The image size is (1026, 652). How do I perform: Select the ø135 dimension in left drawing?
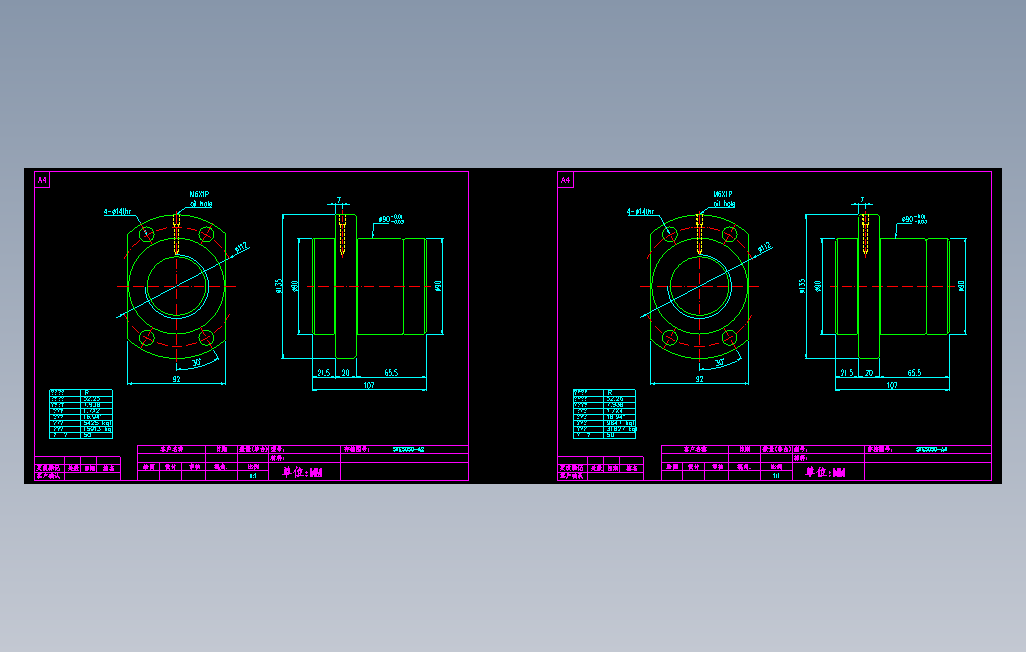click(278, 286)
